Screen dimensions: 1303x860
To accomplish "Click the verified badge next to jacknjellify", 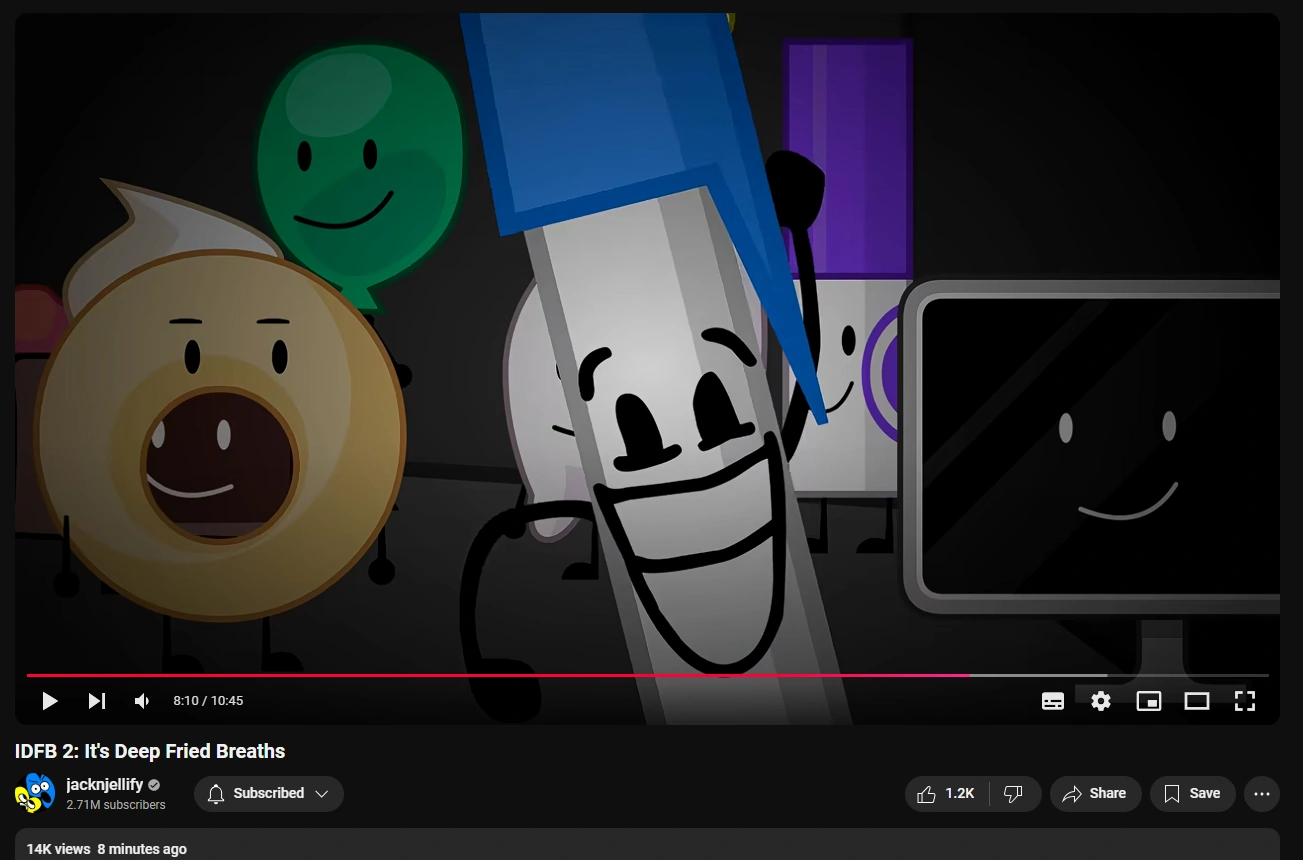I will tap(152, 784).
